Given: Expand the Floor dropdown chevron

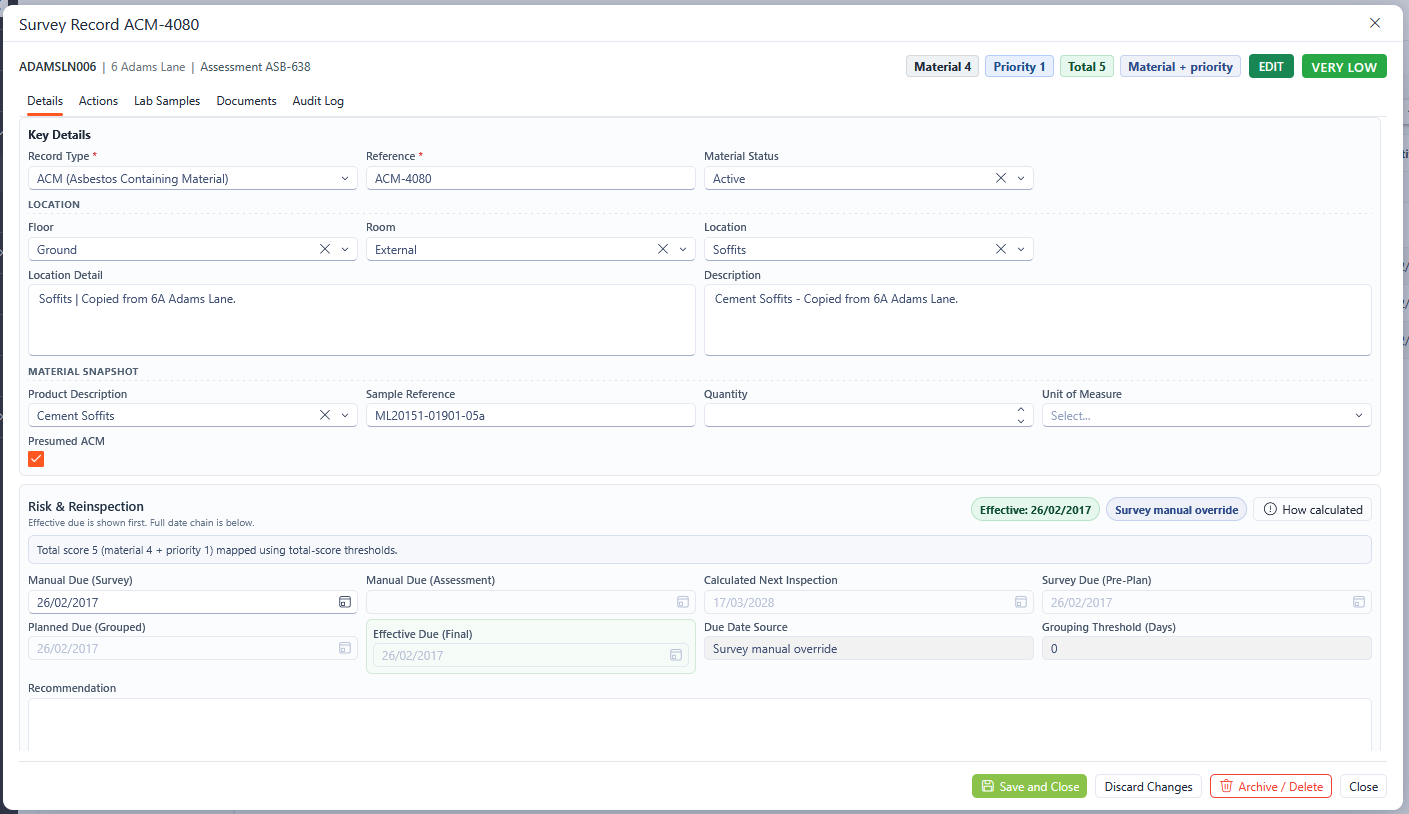Looking at the screenshot, I should click(x=345, y=249).
